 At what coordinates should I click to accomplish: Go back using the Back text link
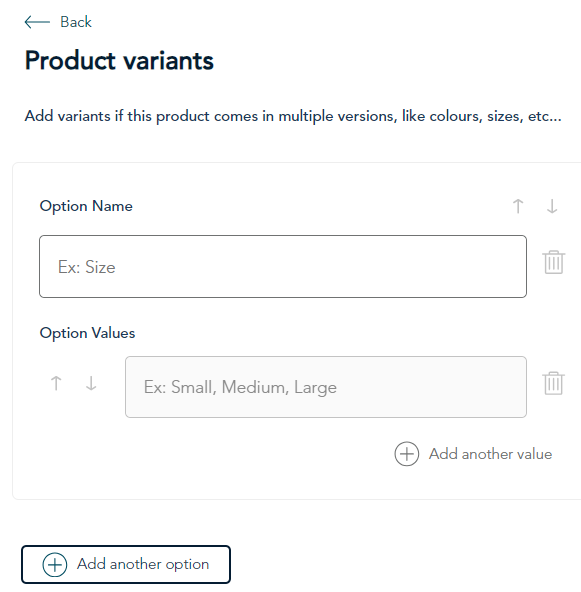[x=76, y=22]
